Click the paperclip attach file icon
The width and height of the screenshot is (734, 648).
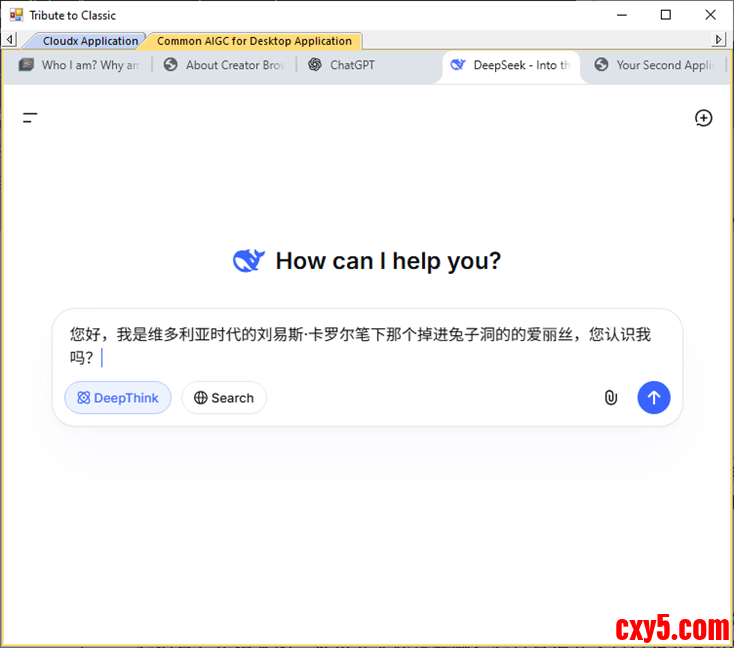coord(610,398)
